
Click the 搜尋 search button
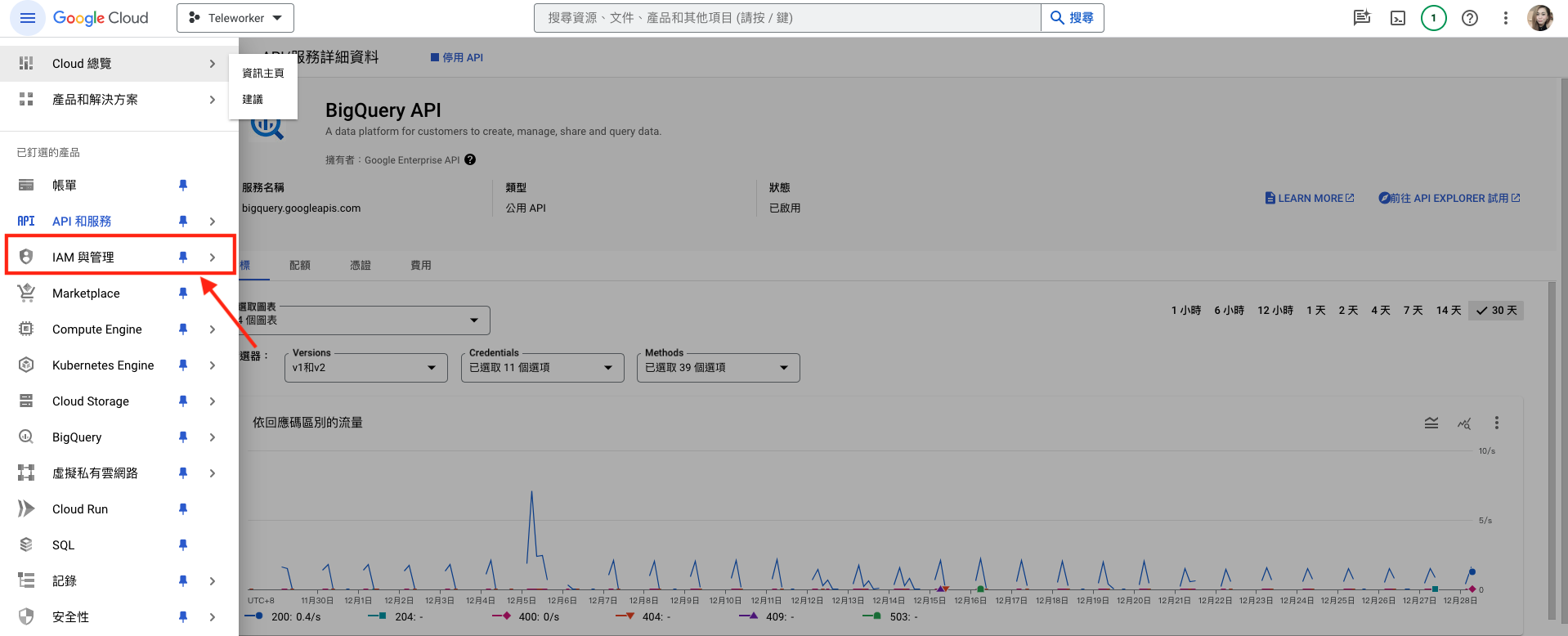click(1073, 18)
